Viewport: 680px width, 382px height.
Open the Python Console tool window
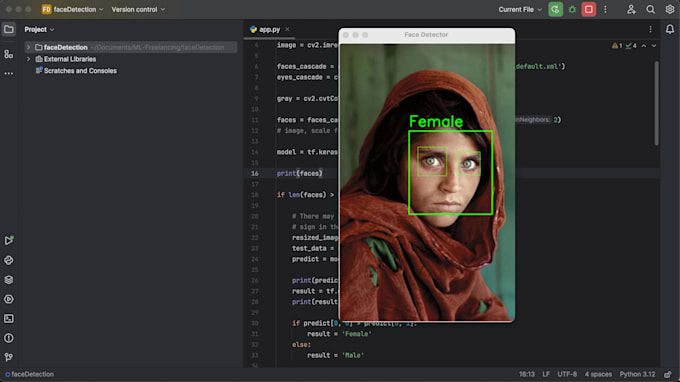pos(9,260)
